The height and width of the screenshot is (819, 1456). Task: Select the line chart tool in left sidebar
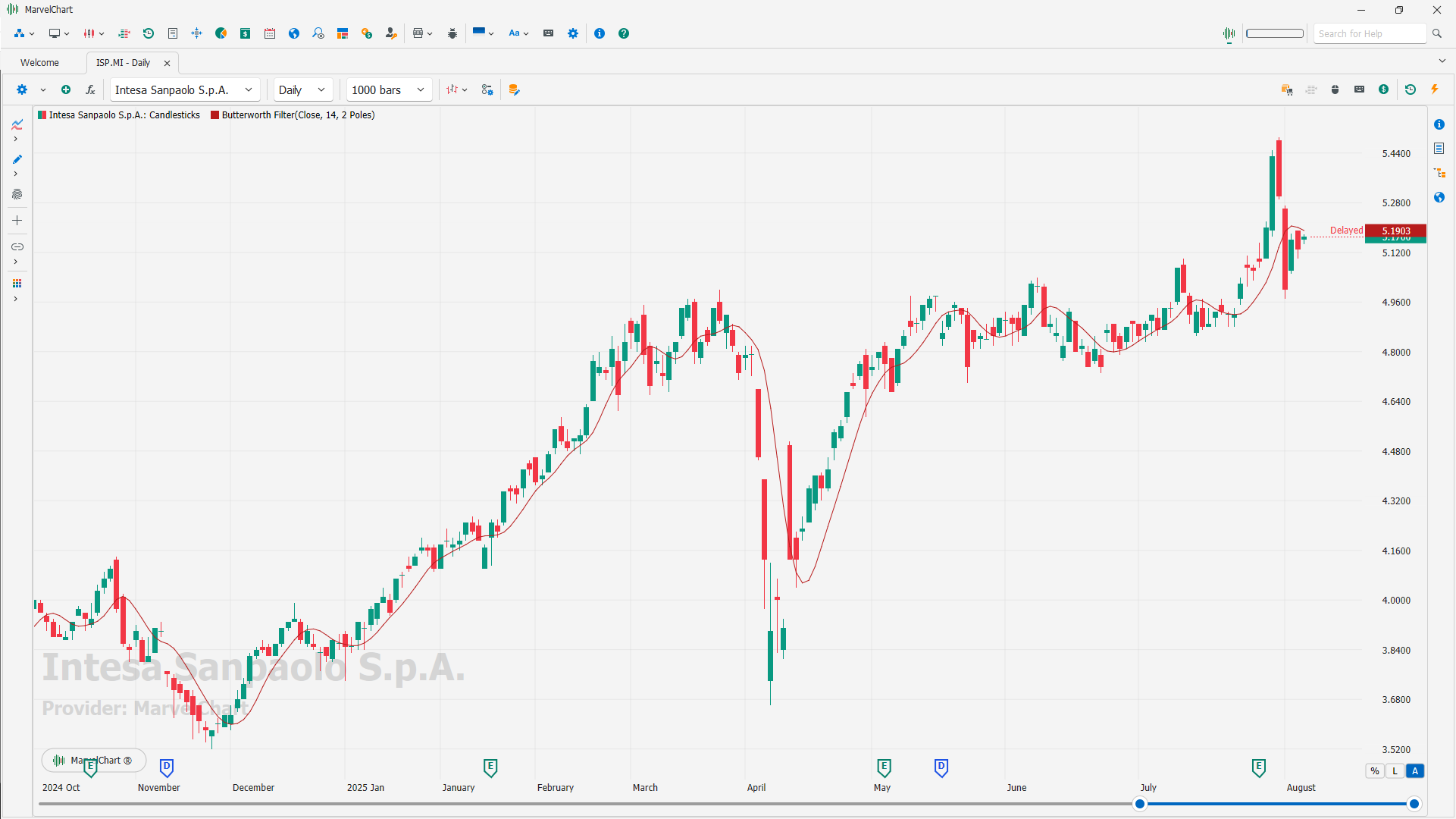(17, 124)
